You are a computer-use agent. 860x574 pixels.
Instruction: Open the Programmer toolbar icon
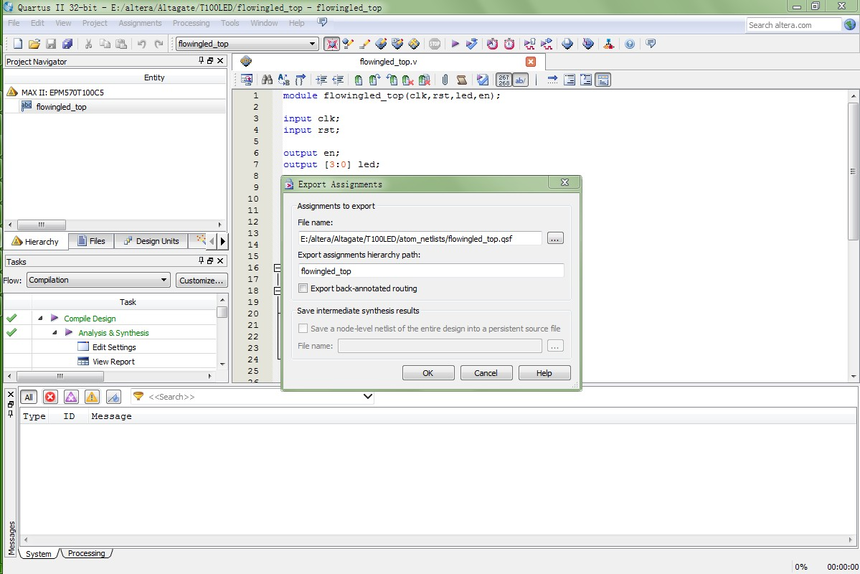[x=588, y=44]
